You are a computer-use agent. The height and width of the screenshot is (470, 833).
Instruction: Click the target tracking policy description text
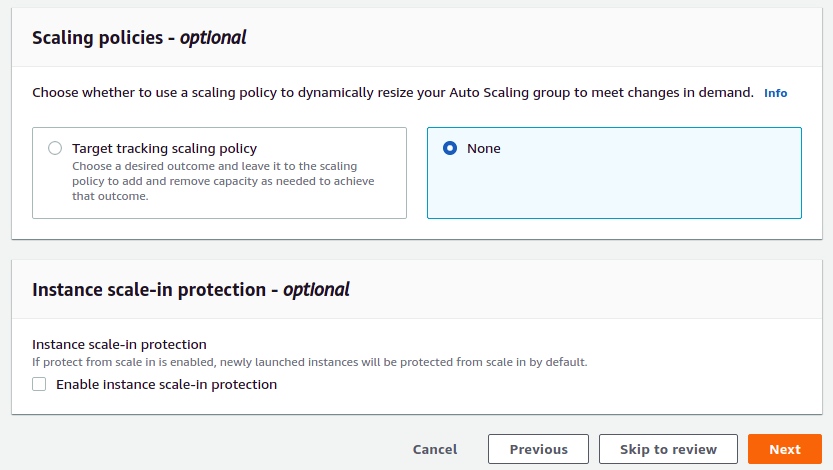click(x=215, y=181)
